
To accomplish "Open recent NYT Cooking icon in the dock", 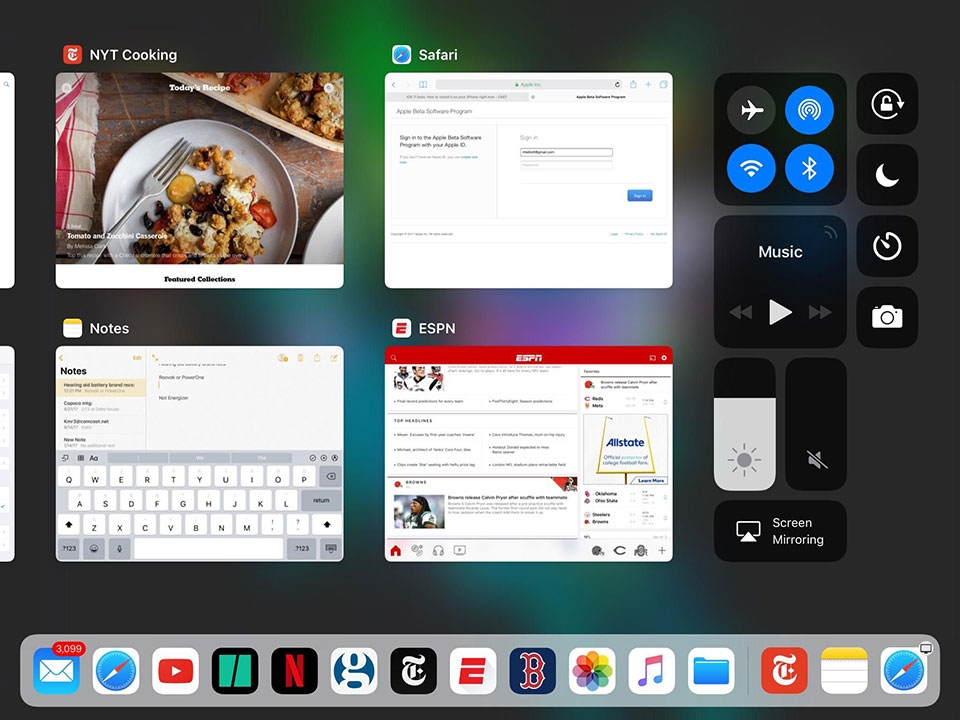I will (x=784, y=671).
